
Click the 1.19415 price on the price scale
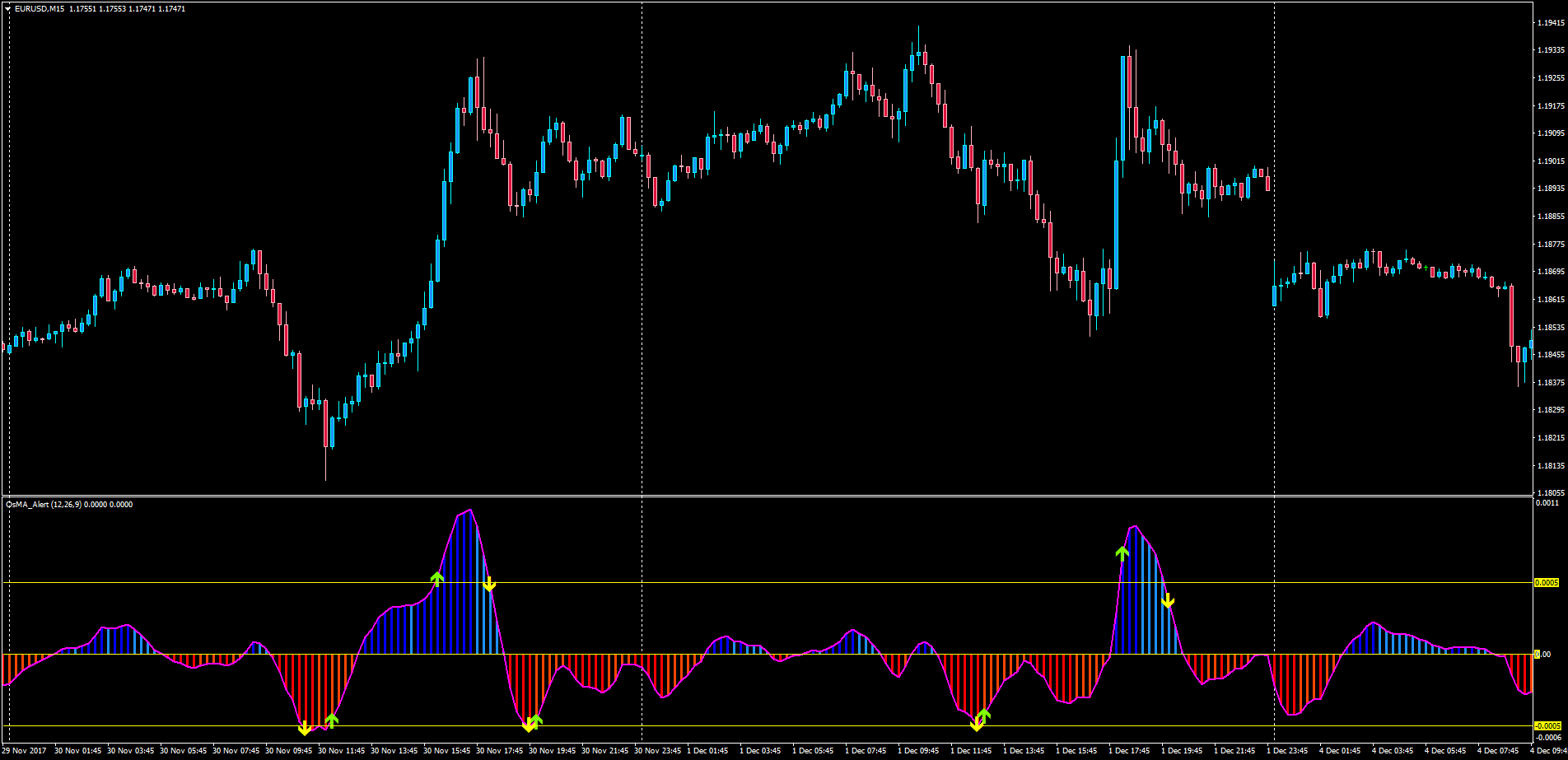1551,23
